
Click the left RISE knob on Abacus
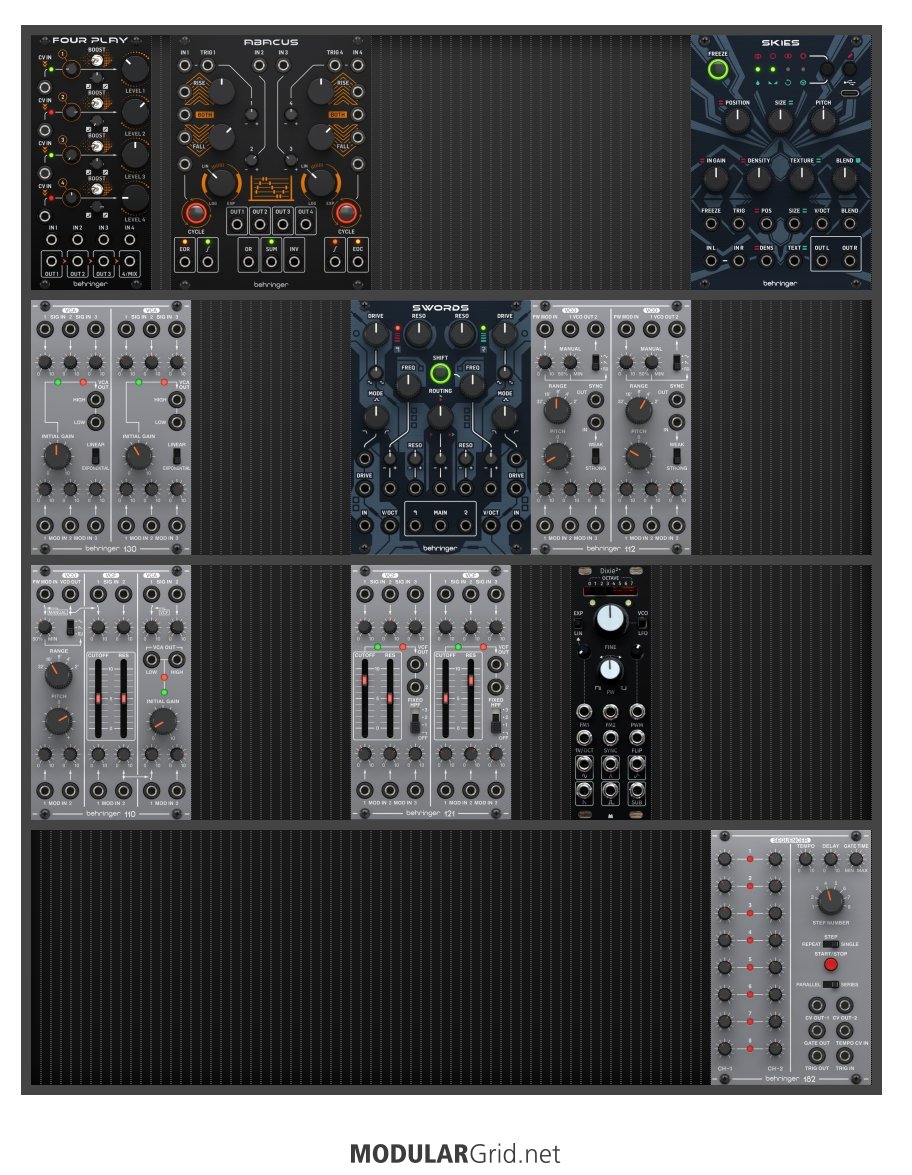pos(221,91)
